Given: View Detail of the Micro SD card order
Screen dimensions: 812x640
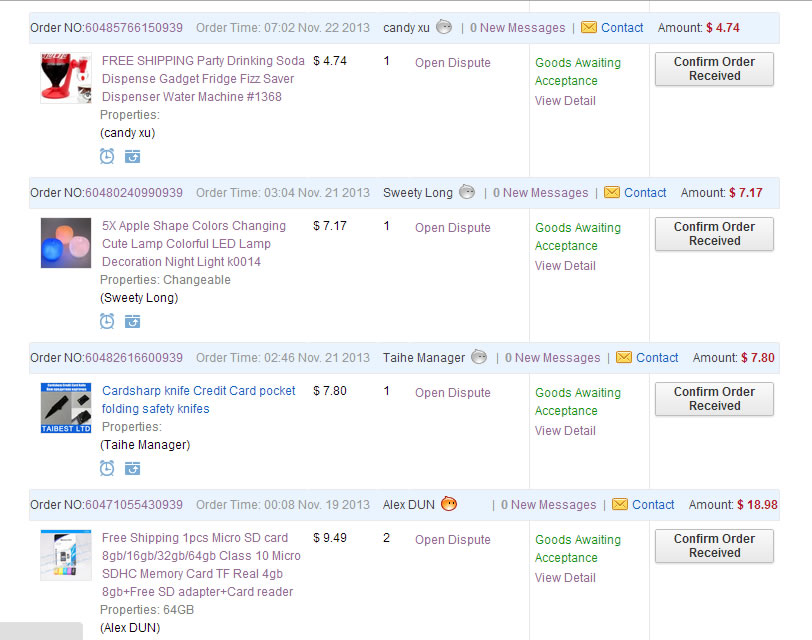Looking at the screenshot, I should tap(565, 578).
